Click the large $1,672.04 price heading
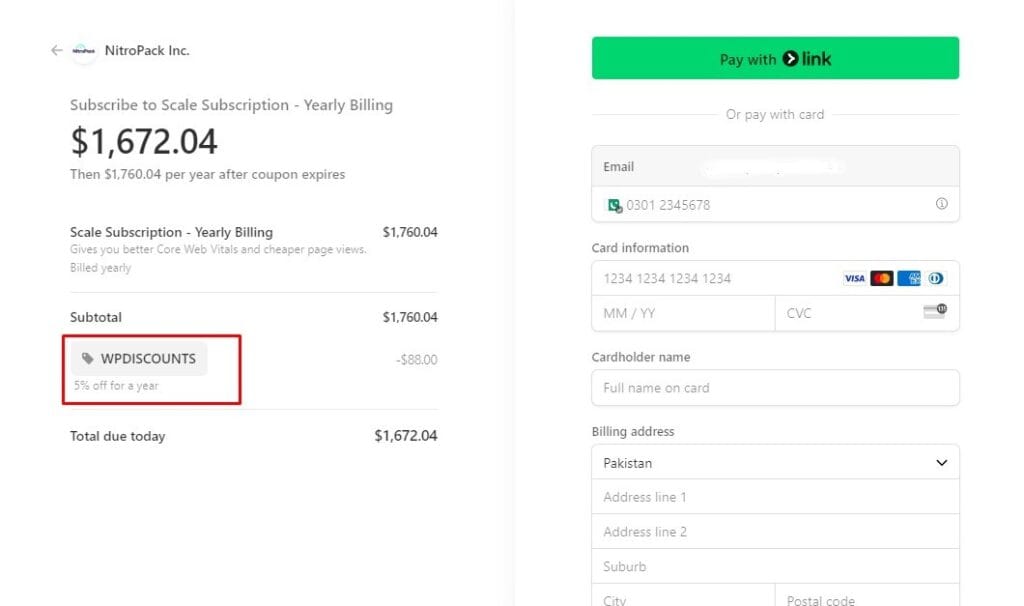 pyautogui.click(x=144, y=141)
